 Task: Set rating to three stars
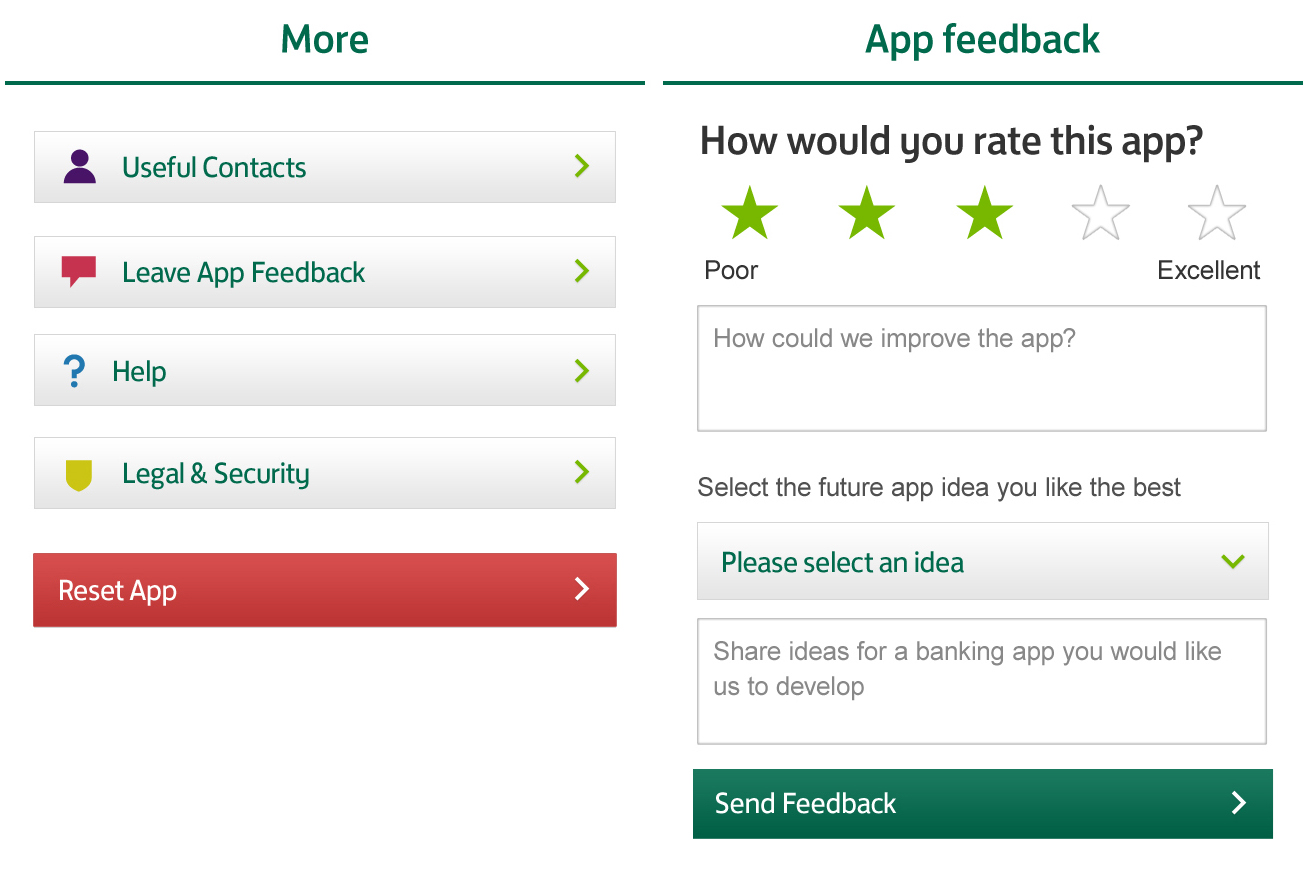[984, 214]
